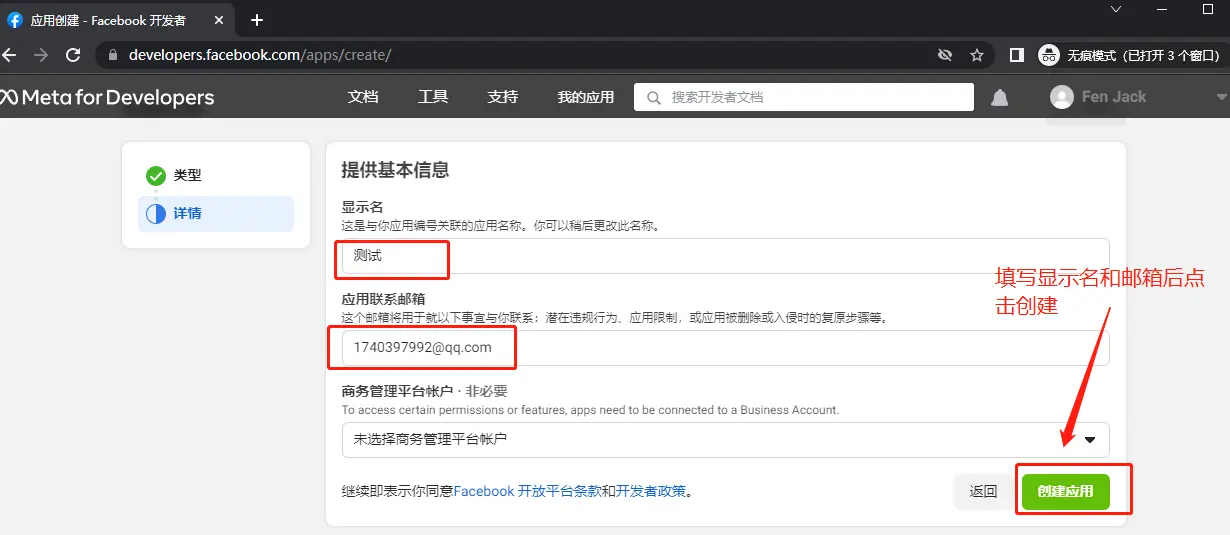The image size is (1230, 535).
Task: Open the tab search chevron in title bar
Action: [1117, 8]
